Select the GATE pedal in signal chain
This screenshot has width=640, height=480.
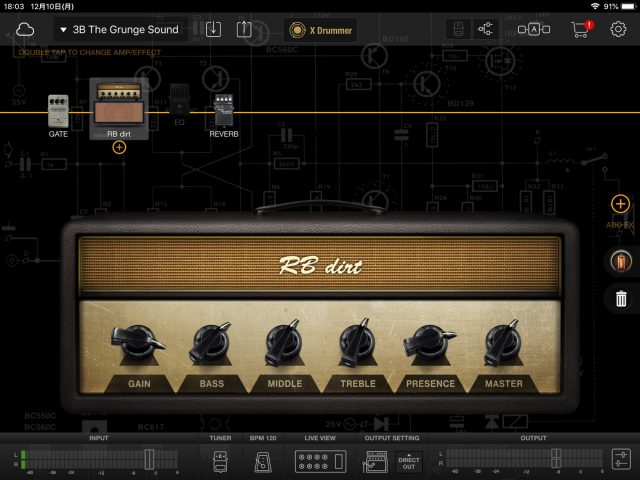click(58, 112)
